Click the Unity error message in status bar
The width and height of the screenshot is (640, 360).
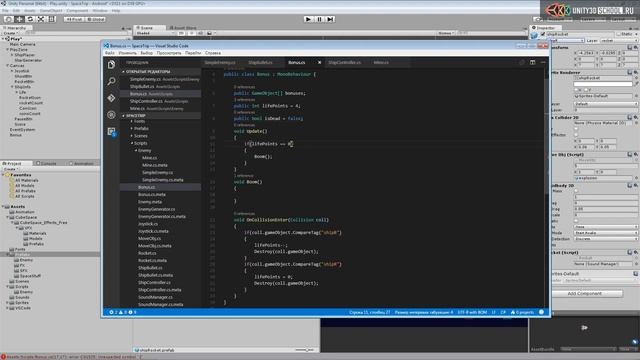pos(73,357)
